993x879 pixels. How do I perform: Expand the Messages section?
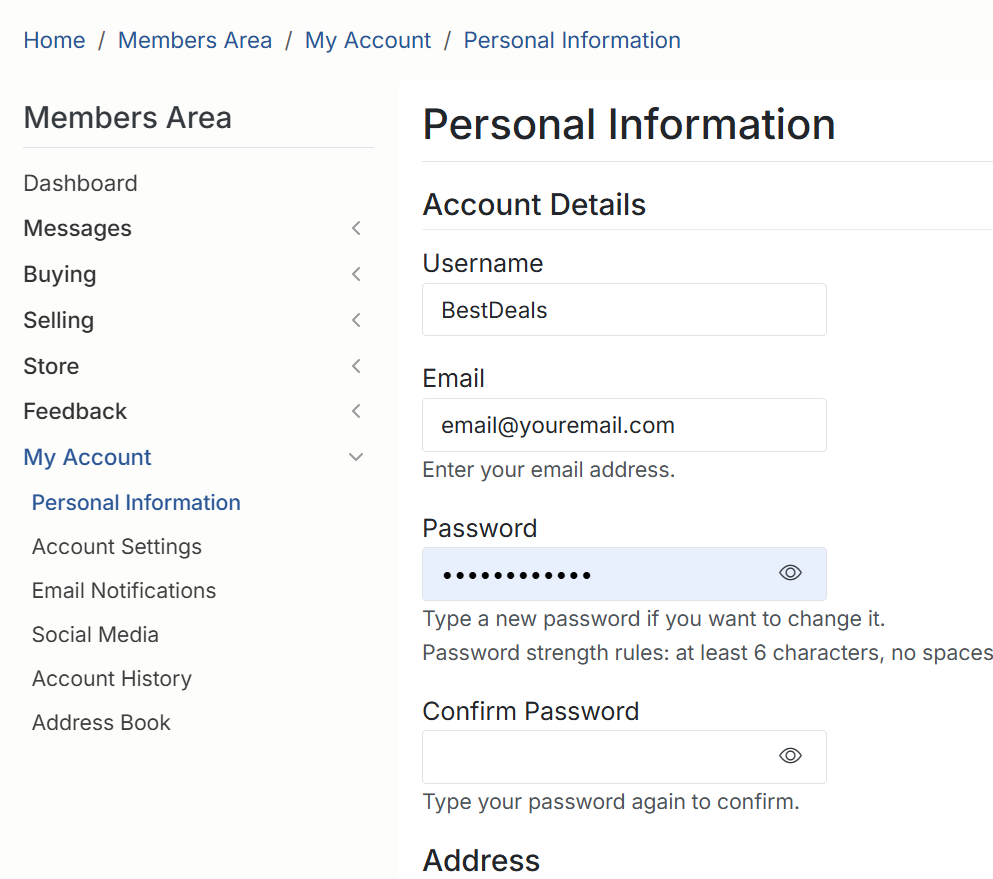click(355, 228)
